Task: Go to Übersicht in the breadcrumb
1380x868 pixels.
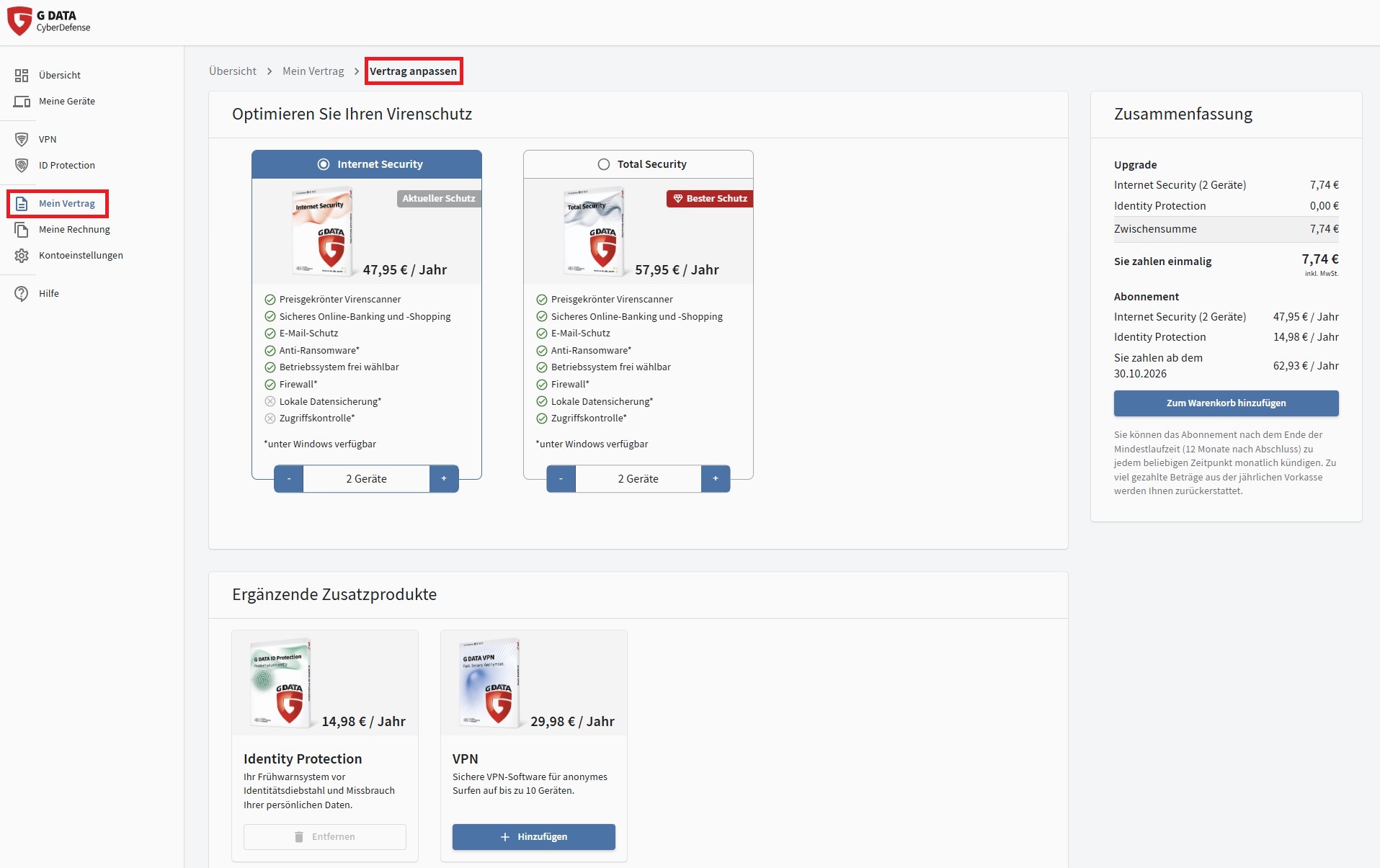Action: (x=232, y=71)
